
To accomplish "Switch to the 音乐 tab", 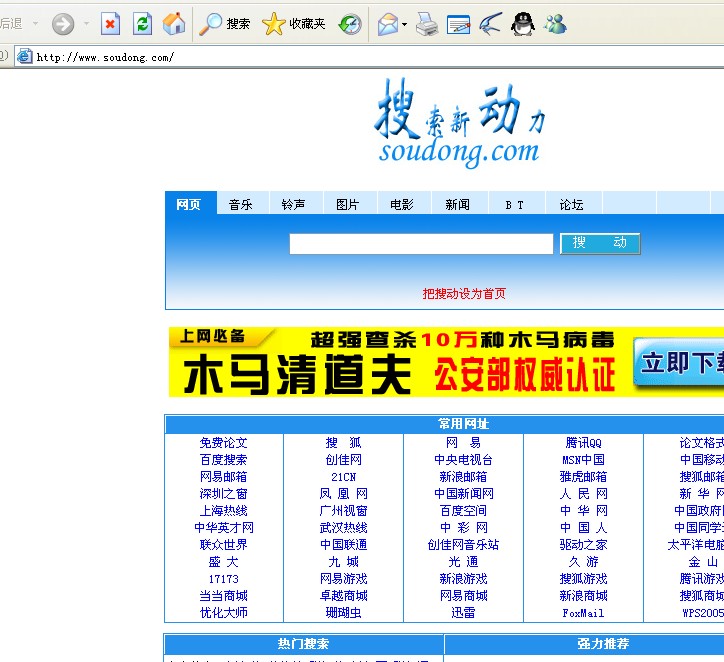I will coord(241,204).
